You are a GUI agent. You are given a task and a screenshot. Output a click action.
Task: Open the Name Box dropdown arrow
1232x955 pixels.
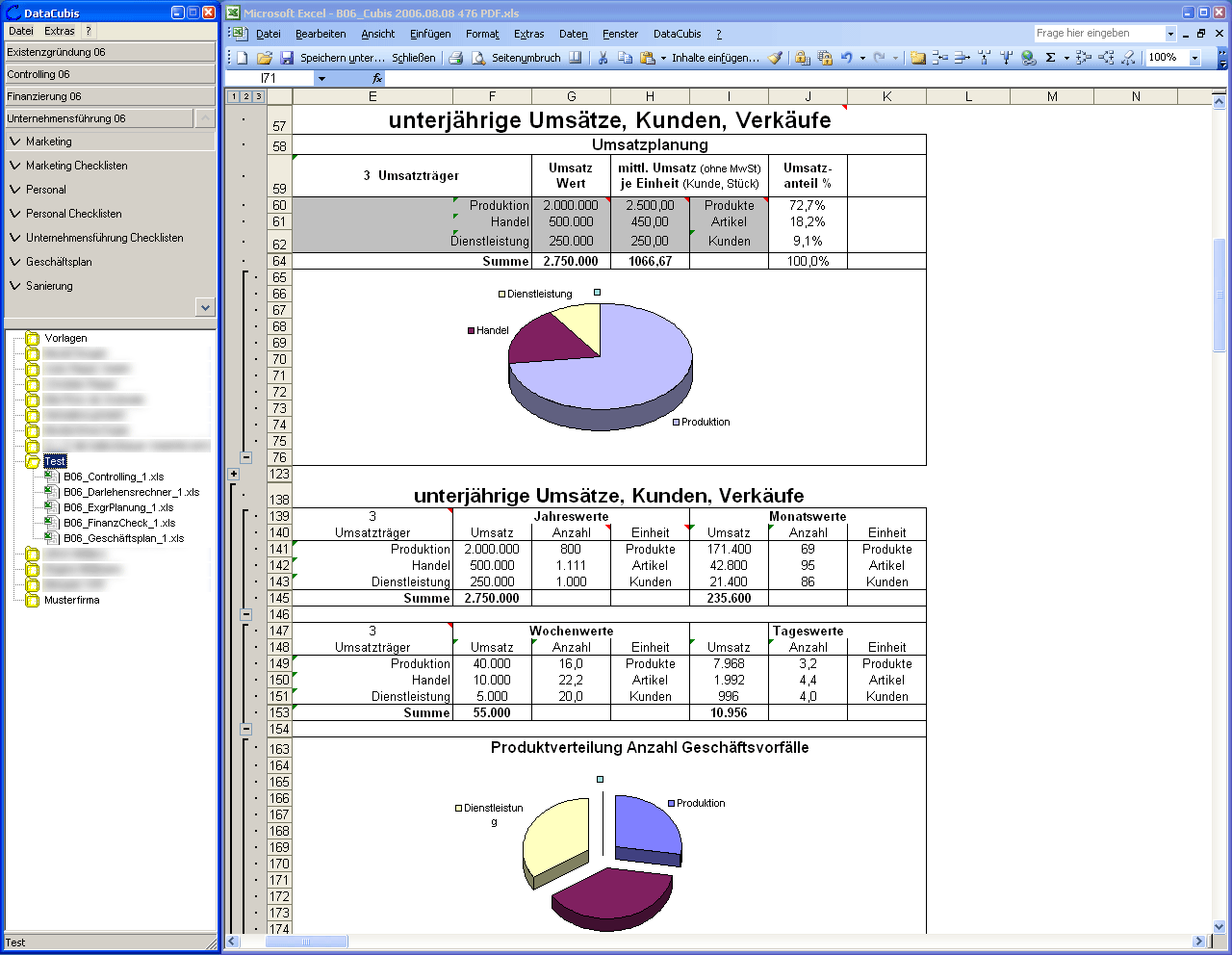tap(321, 79)
